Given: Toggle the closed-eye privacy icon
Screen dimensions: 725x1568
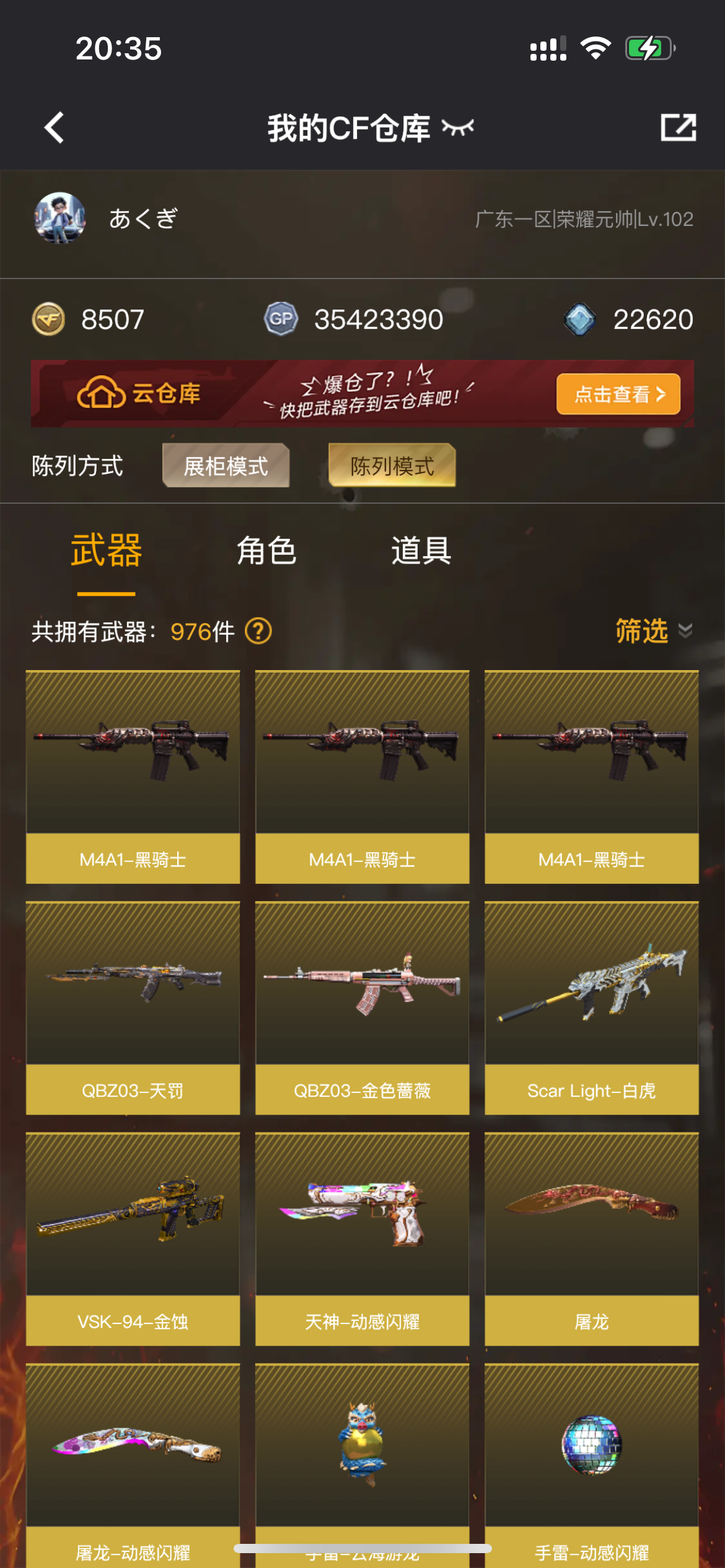Looking at the screenshot, I should (x=458, y=128).
